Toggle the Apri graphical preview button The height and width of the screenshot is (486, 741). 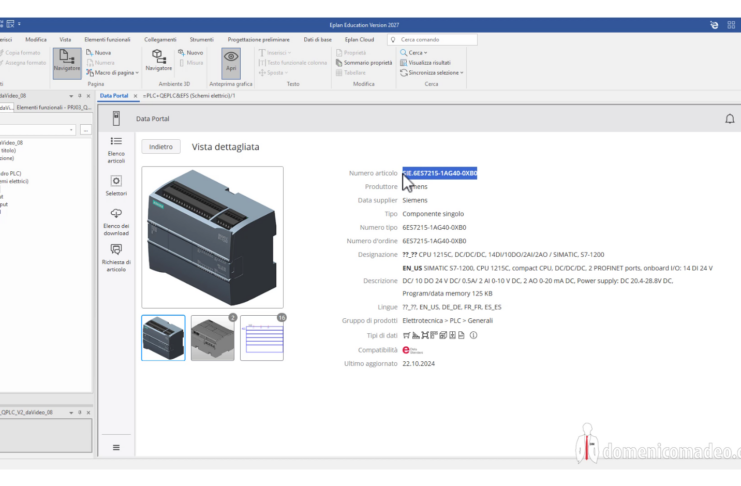pos(231,63)
